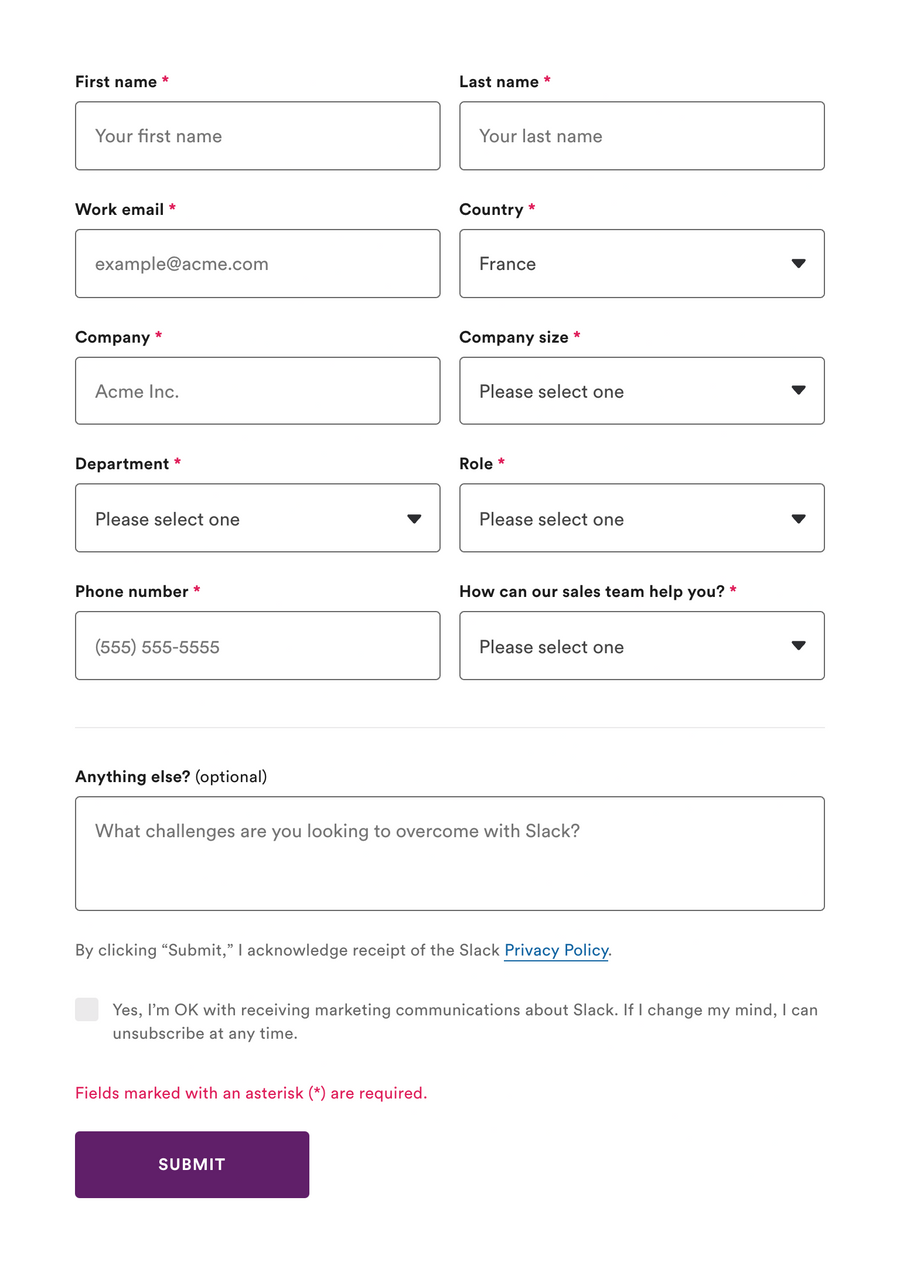
Task: Click into the First name field
Action: [257, 136]
